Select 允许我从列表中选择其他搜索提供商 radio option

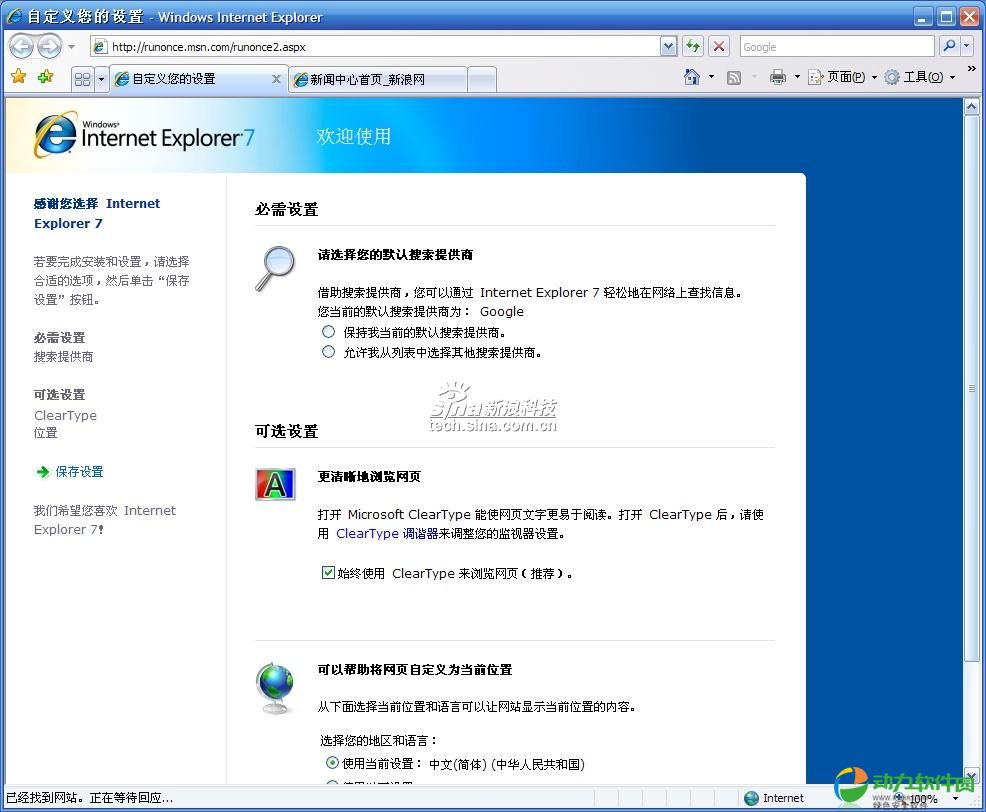tap(328, 351)
